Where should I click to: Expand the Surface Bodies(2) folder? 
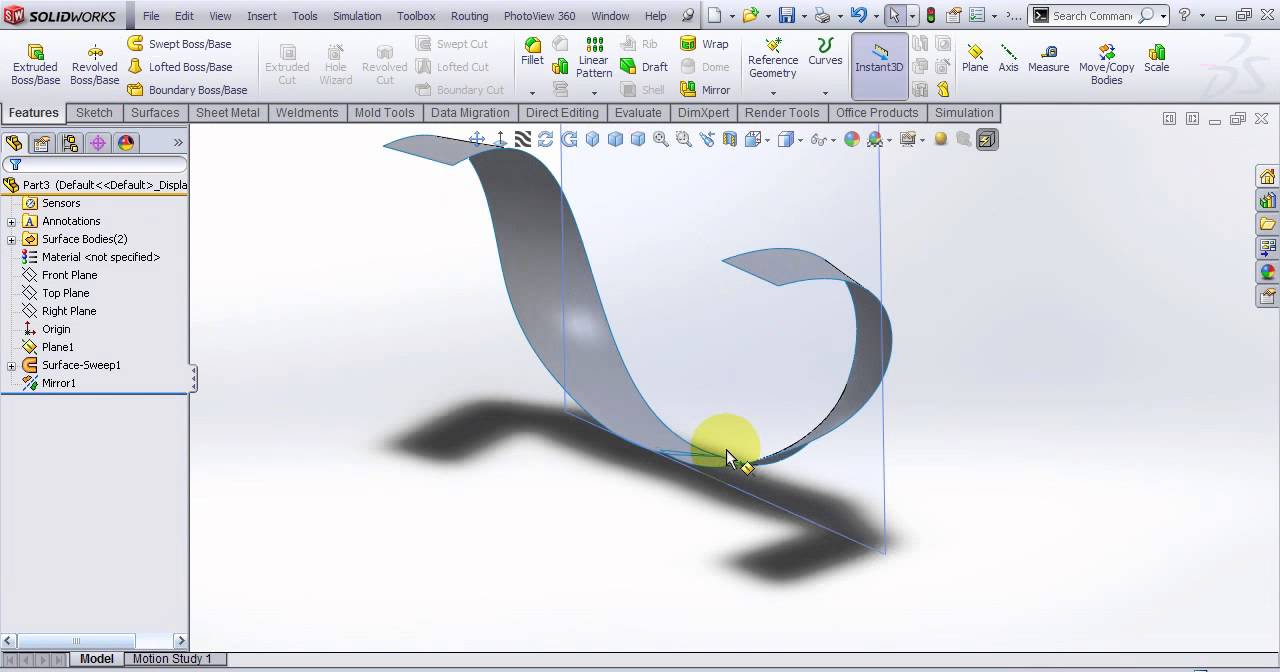click(x=10, y=239)
